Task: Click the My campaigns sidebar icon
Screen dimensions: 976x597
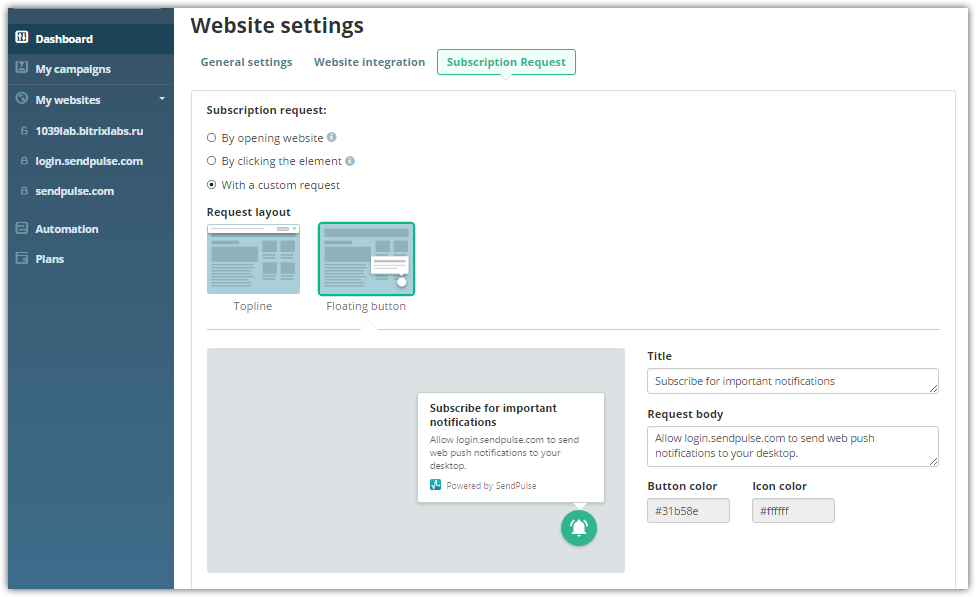Action: tap(22, 67)
